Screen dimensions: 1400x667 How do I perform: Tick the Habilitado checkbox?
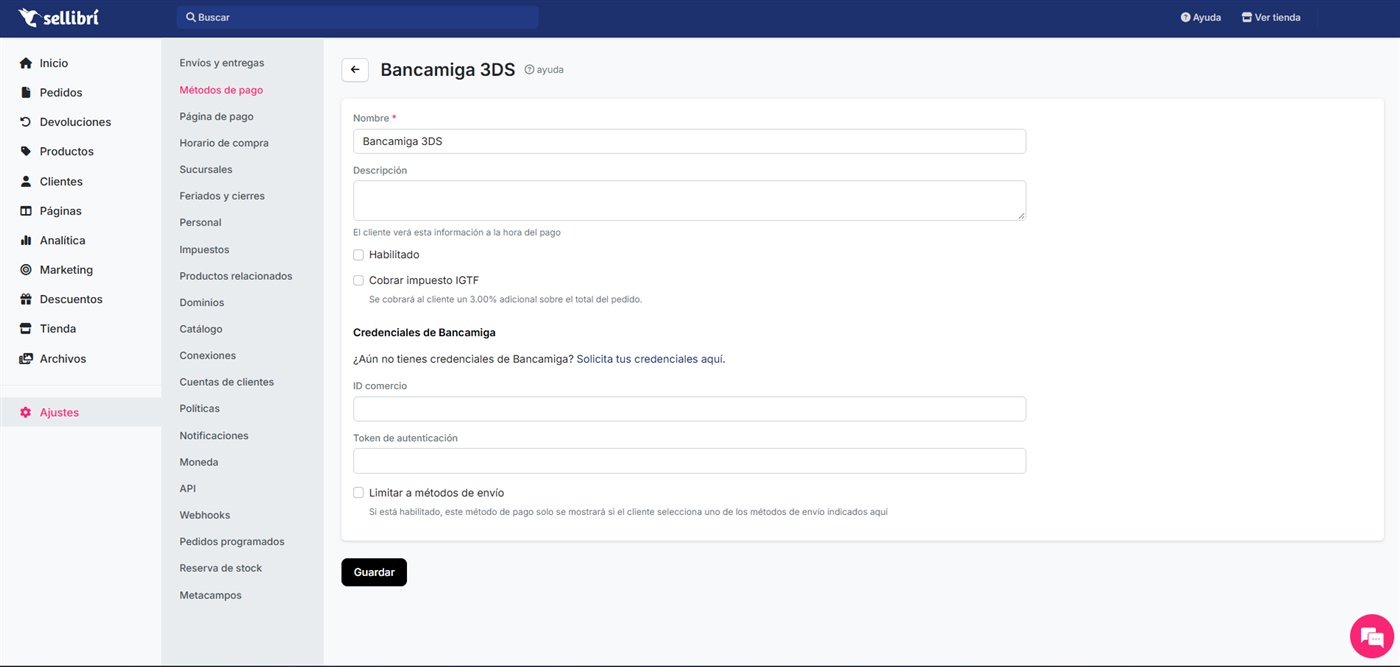pyautogui.click(x=358, y=255)
